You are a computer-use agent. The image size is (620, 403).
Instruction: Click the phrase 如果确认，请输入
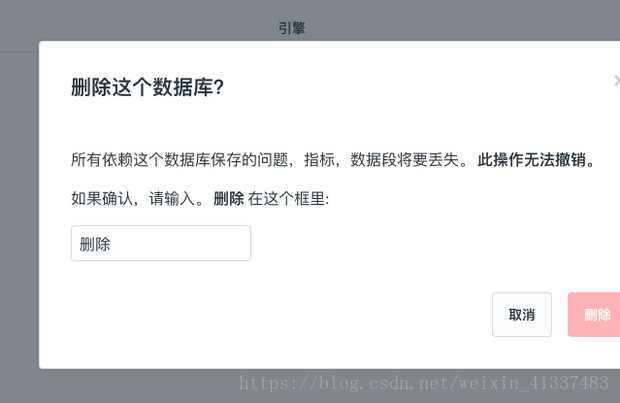pyautogui.click(x=133, y=199)
